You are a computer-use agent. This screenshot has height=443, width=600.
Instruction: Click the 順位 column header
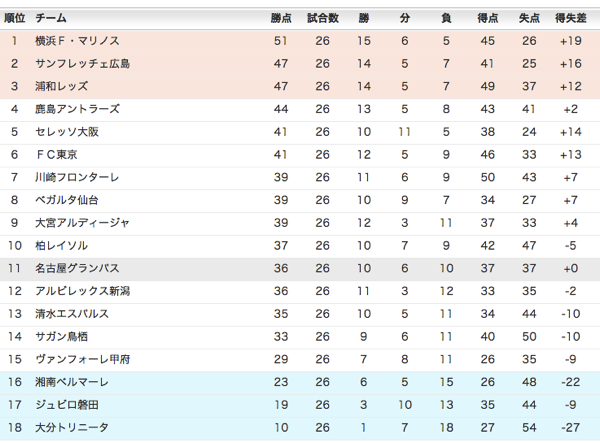[15, 18]
